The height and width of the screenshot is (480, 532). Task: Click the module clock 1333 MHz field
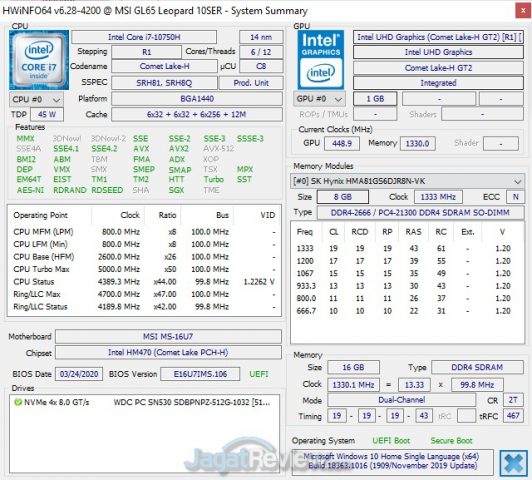tap(438, 197)
